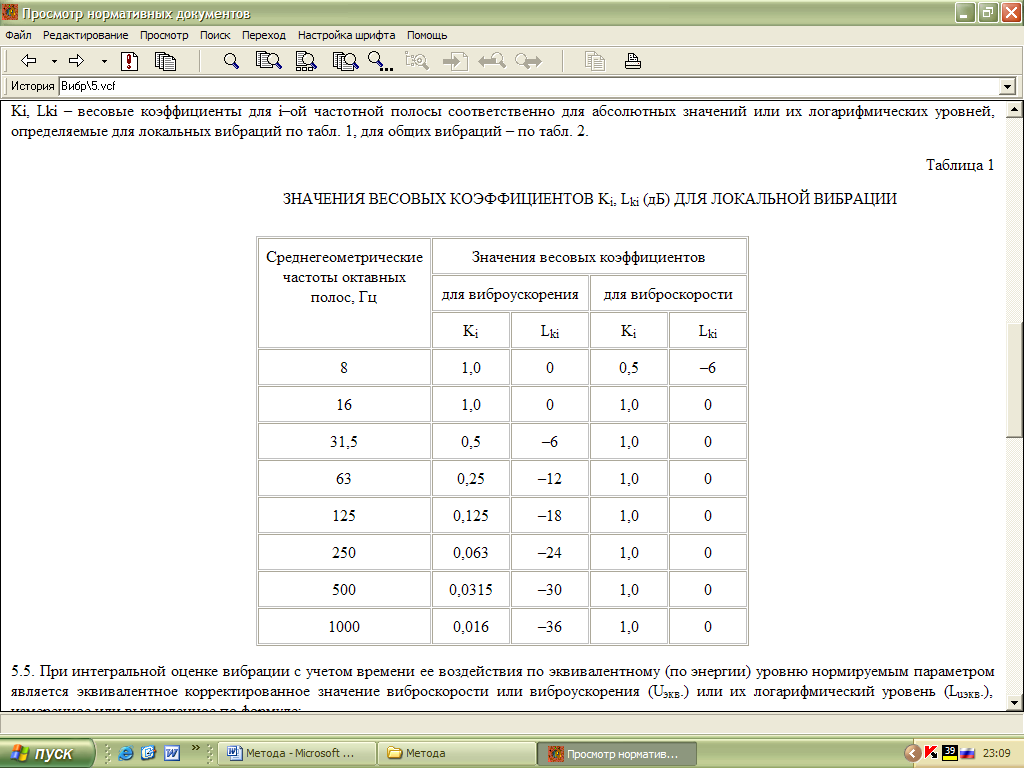Launch Word from quick launch

click(x=172, y=754)
